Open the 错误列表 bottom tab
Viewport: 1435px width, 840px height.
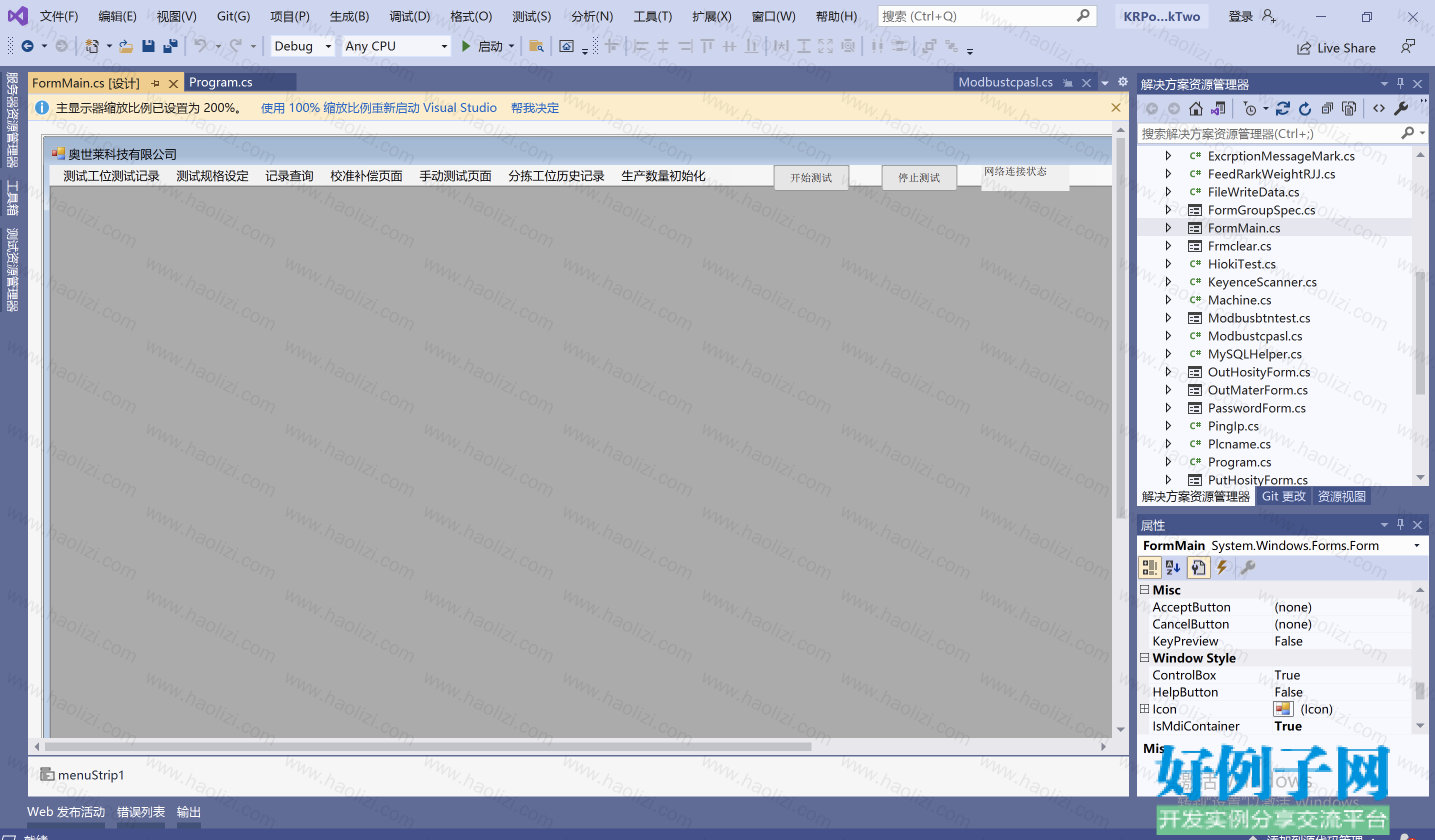(140, 811)
